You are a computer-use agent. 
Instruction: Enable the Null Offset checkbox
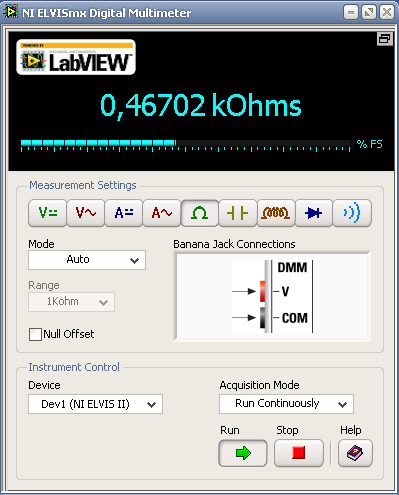point(35,334)
